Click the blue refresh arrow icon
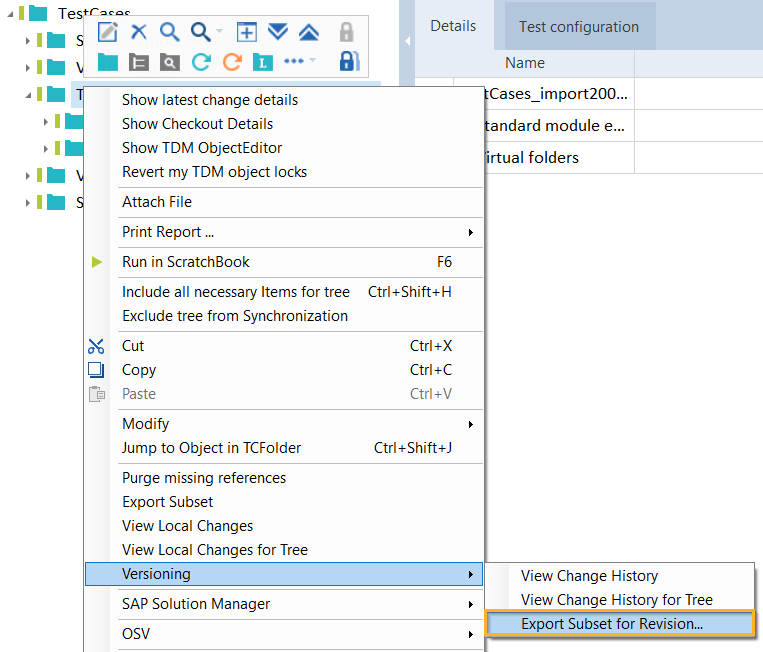This screenshot has width=763, height=652. pos(201,62)
